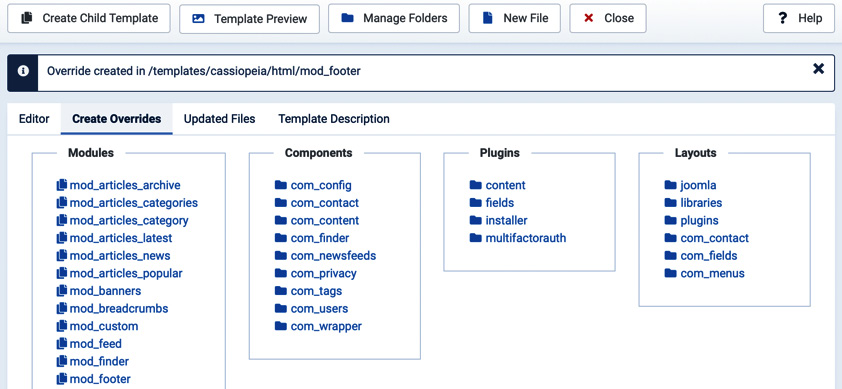Viewport: 842px width, 389px height.
Task: Click the folder icon beside plugins under Layouts
Action: pos(670,220)
